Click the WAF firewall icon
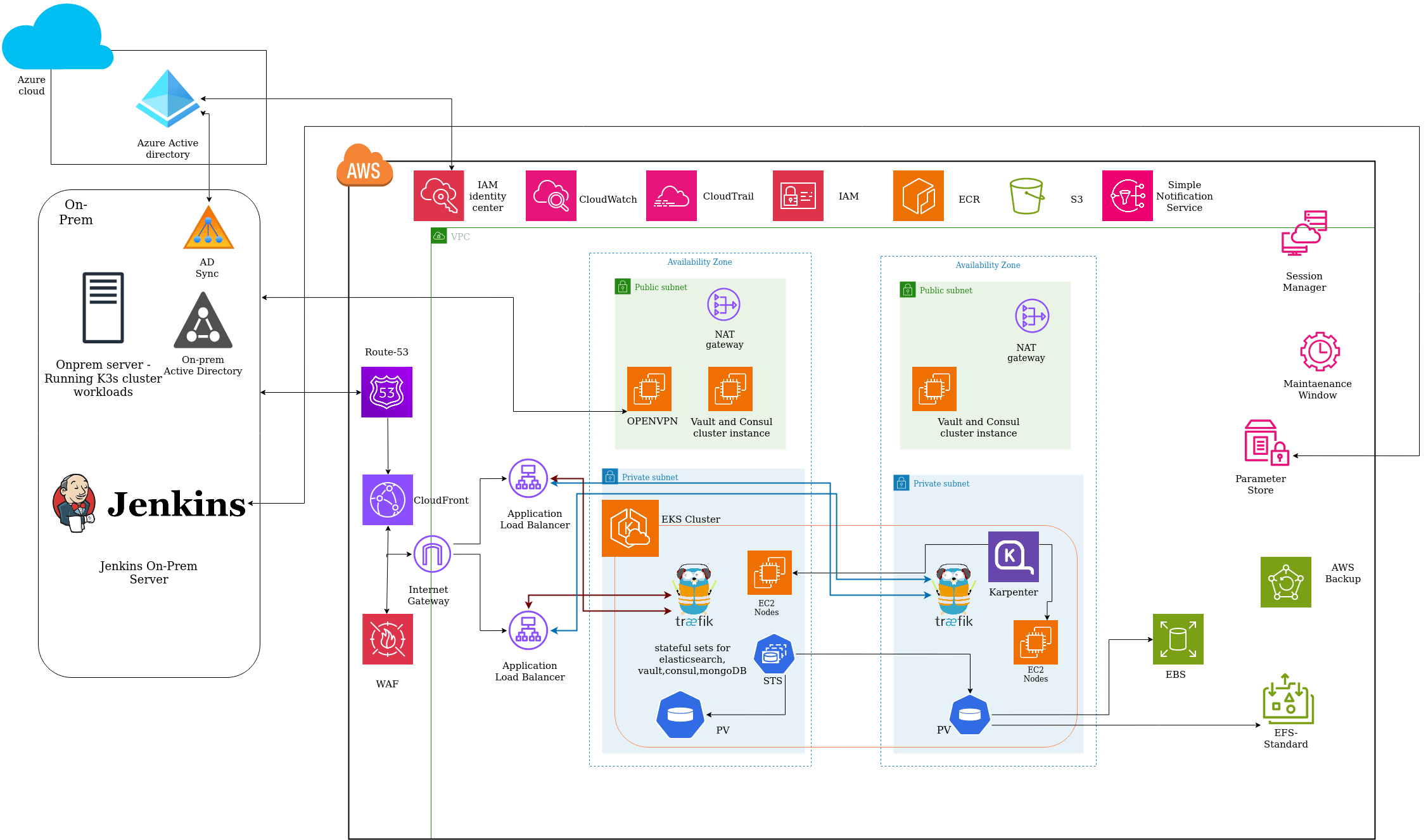 [387, 639]
